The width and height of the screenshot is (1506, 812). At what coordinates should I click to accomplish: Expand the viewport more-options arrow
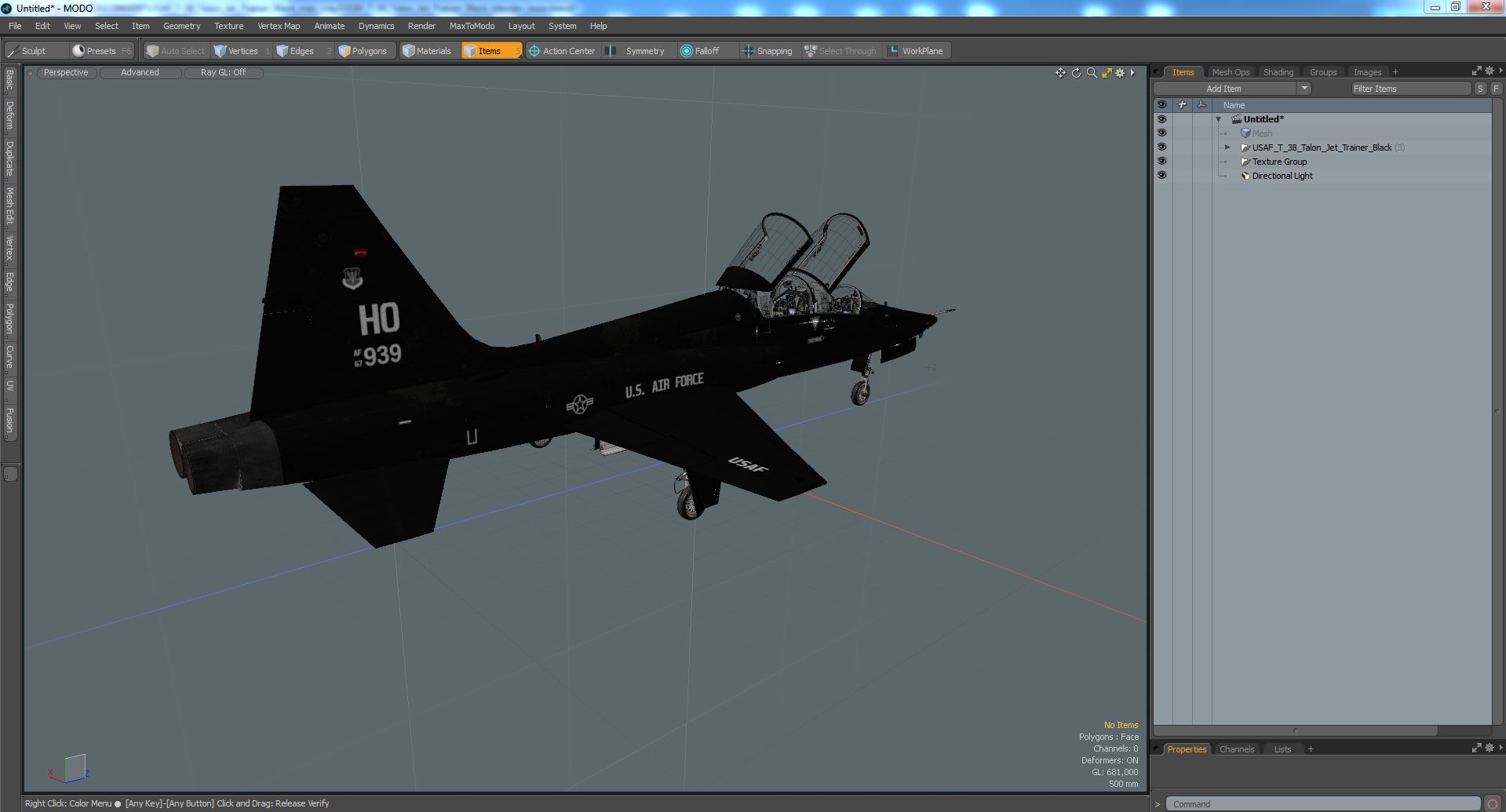[x=1132, y=73]
